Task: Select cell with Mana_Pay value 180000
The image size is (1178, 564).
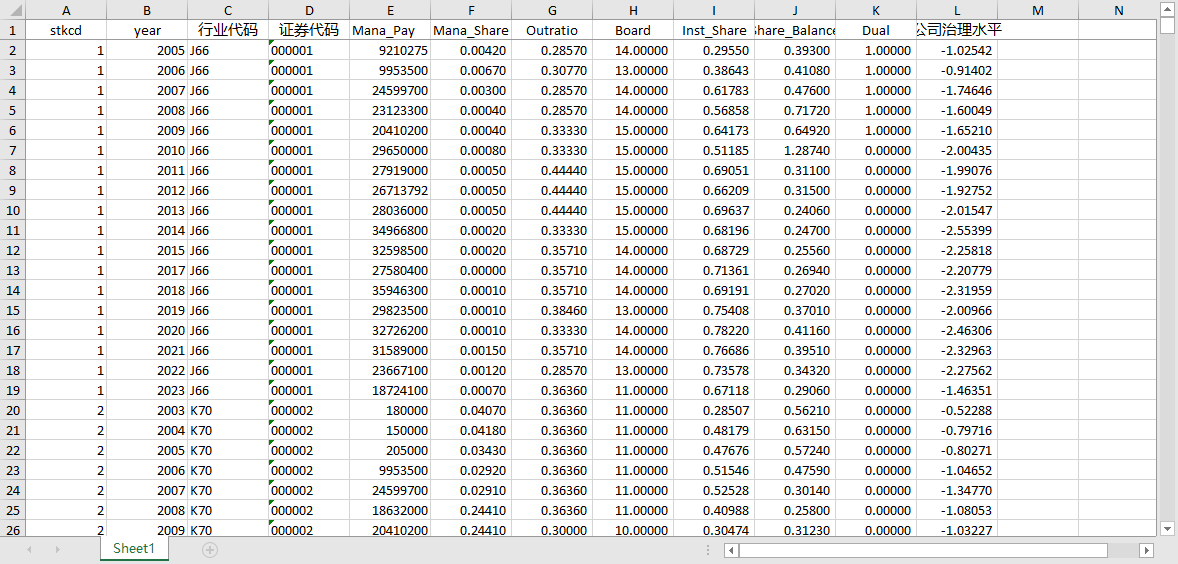Action: pos(390,410)
